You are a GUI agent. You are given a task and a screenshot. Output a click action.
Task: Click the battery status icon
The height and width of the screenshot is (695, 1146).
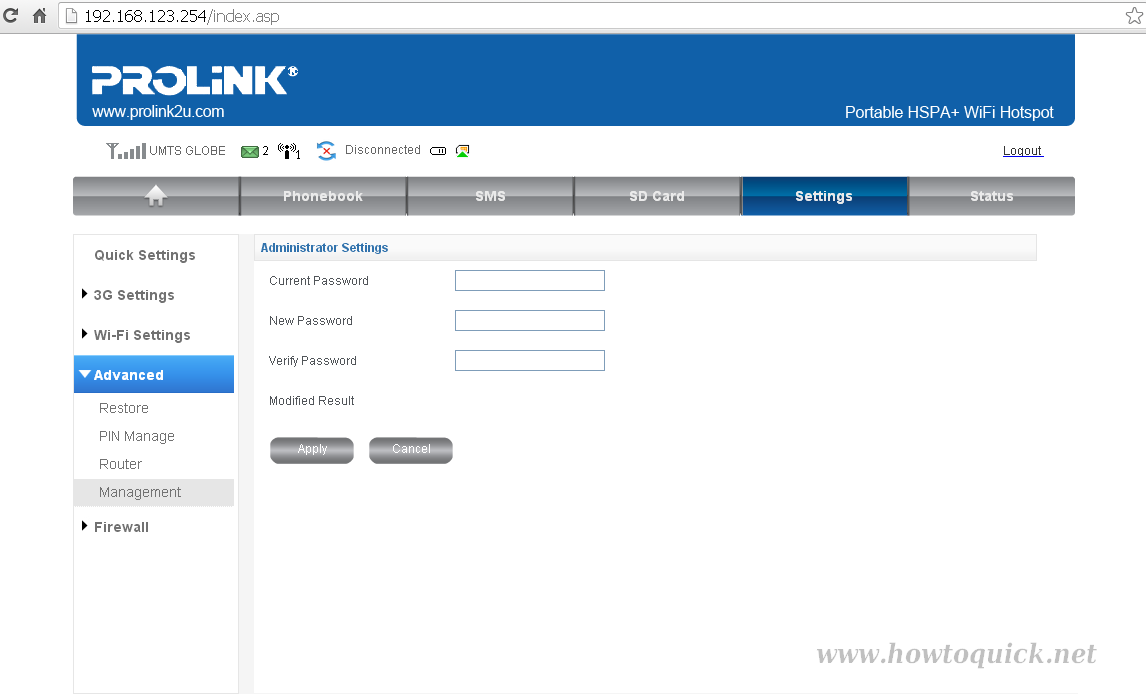(437, 150)
